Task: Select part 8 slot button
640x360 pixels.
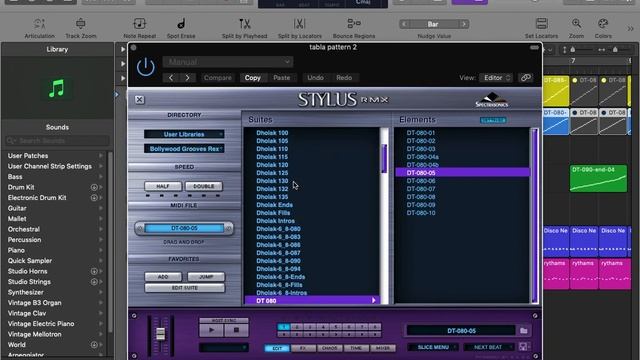Action: [375, 327]
